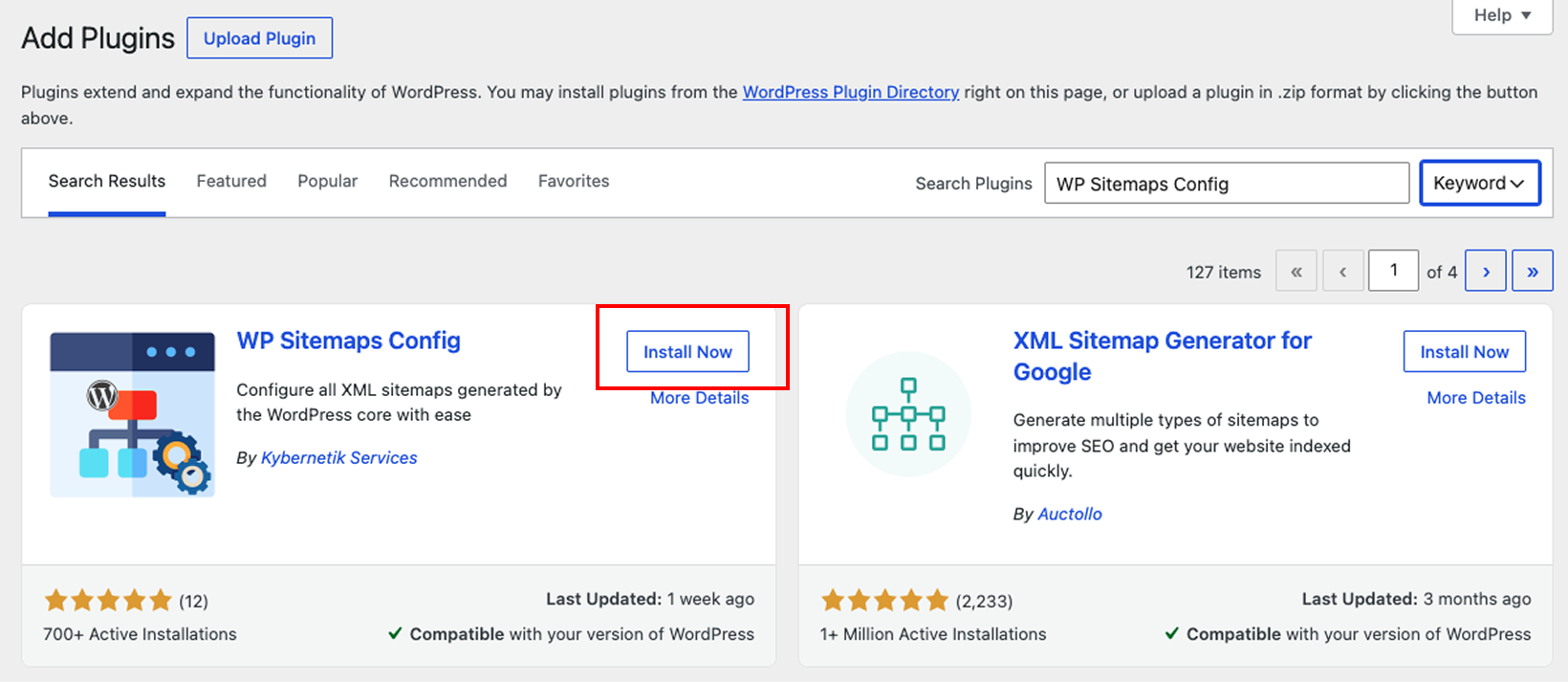Click the '127 items' count text
The width and height of the screenshot is (1568, 682).
tap(1224, 273)
